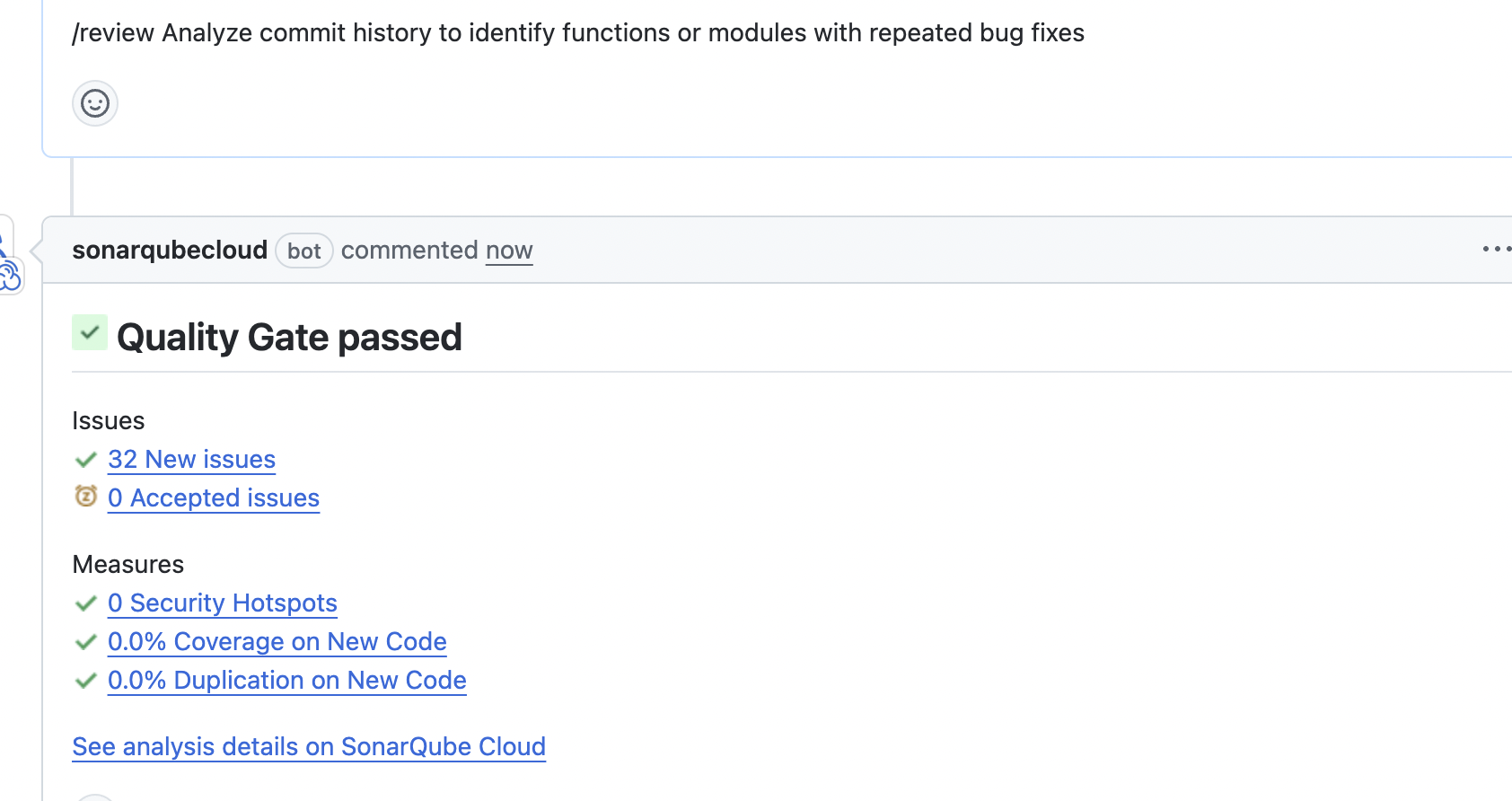This screenshot has width=1512, height=801.
Task: Select the comment bubble tail marker
Action: (34, 250)
